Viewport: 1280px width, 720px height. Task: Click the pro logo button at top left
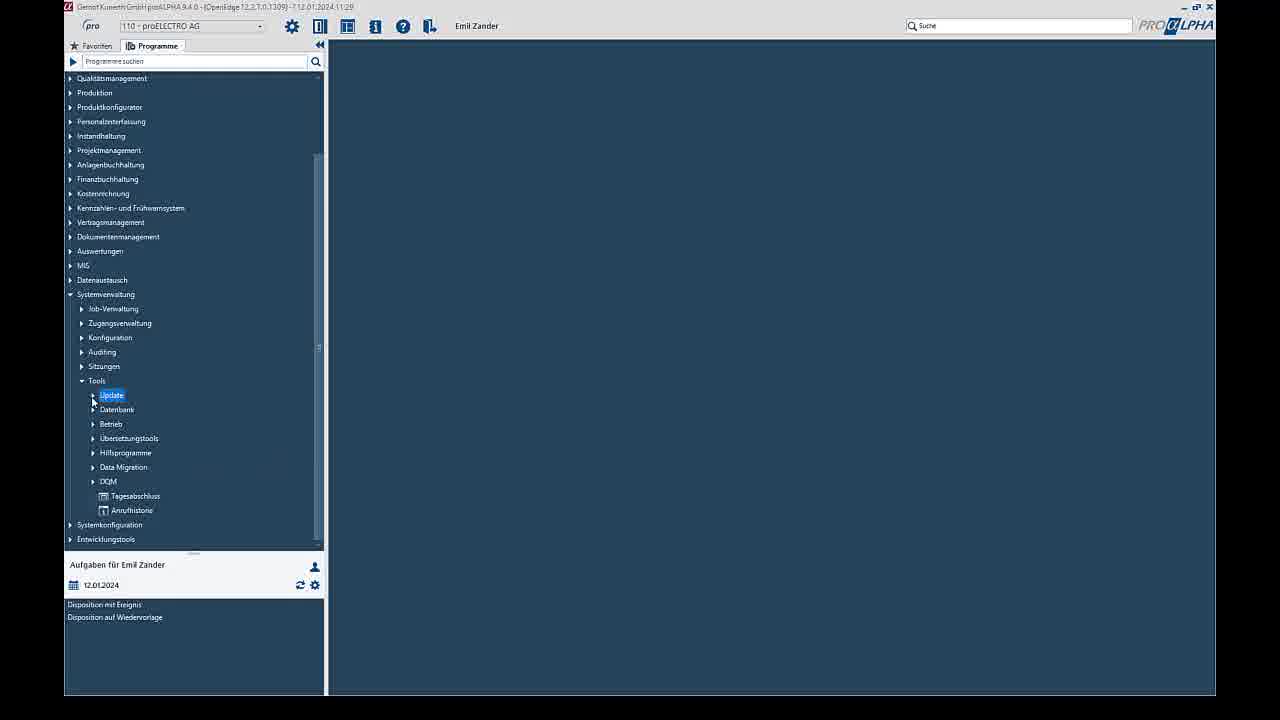pos(91,26)
